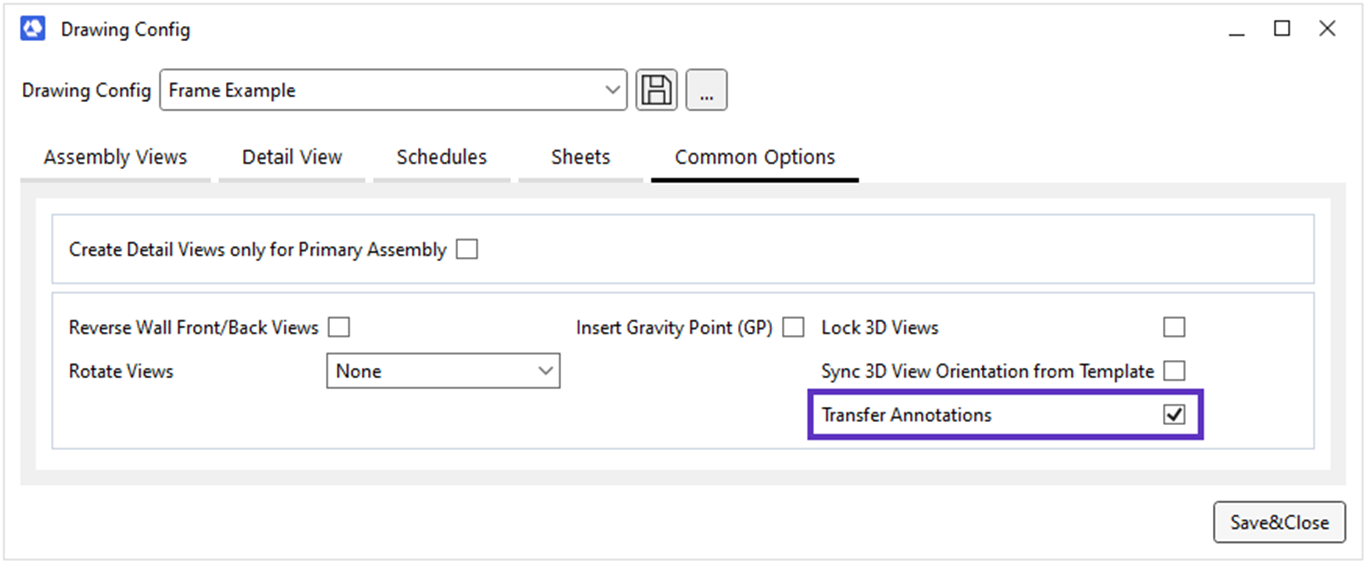
Task: Open the Detail View tab
Action: coord(292,157)
